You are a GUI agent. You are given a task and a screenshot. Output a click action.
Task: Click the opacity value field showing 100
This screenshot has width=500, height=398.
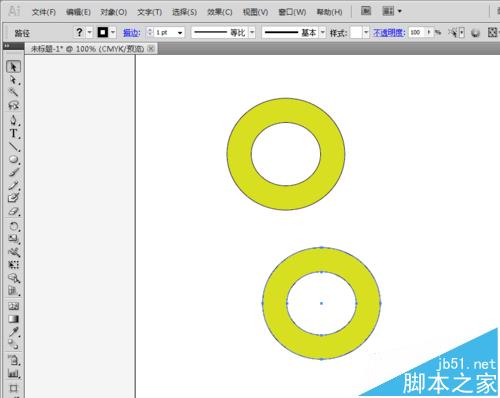[417, 32]
